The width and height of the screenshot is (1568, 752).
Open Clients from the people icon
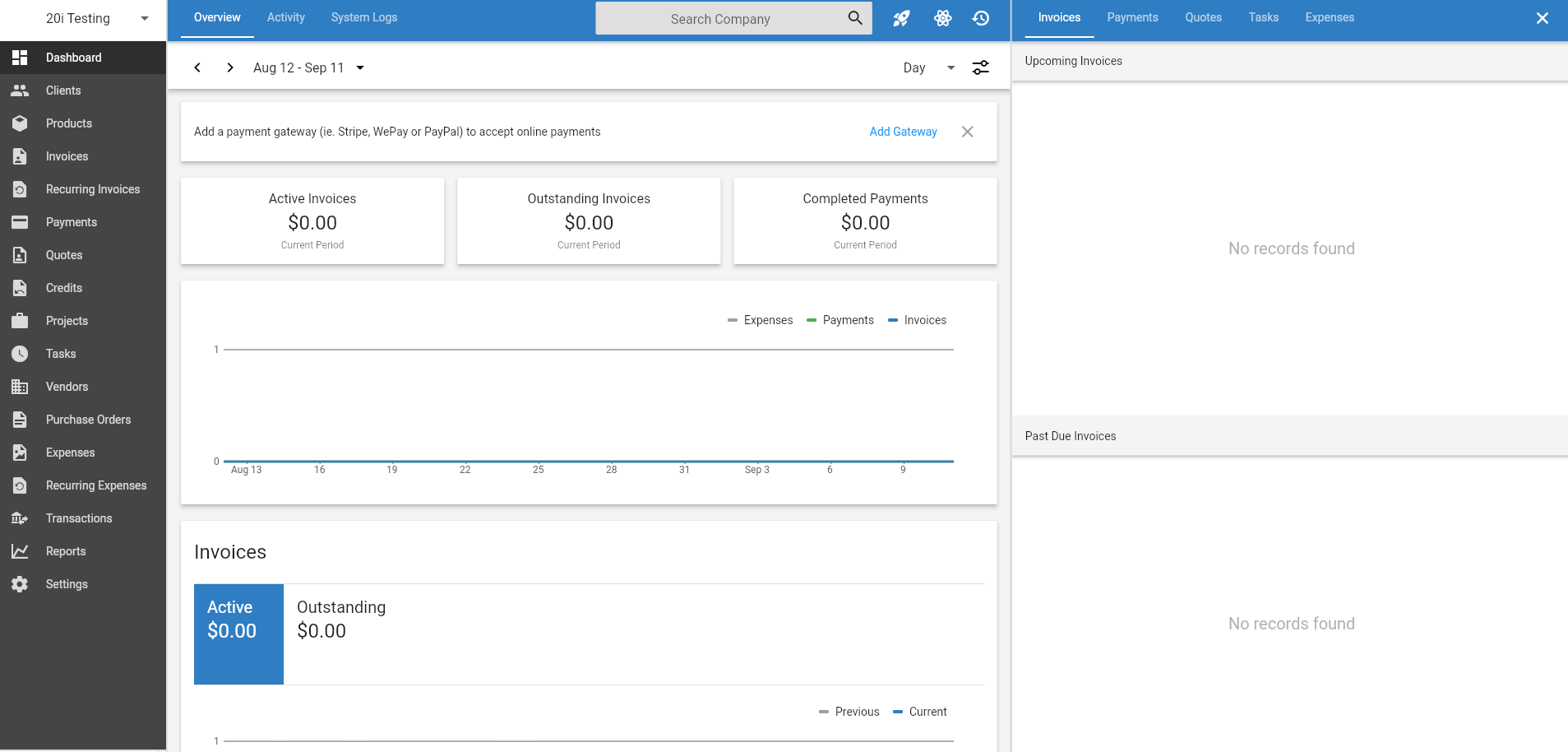point(20,91)
